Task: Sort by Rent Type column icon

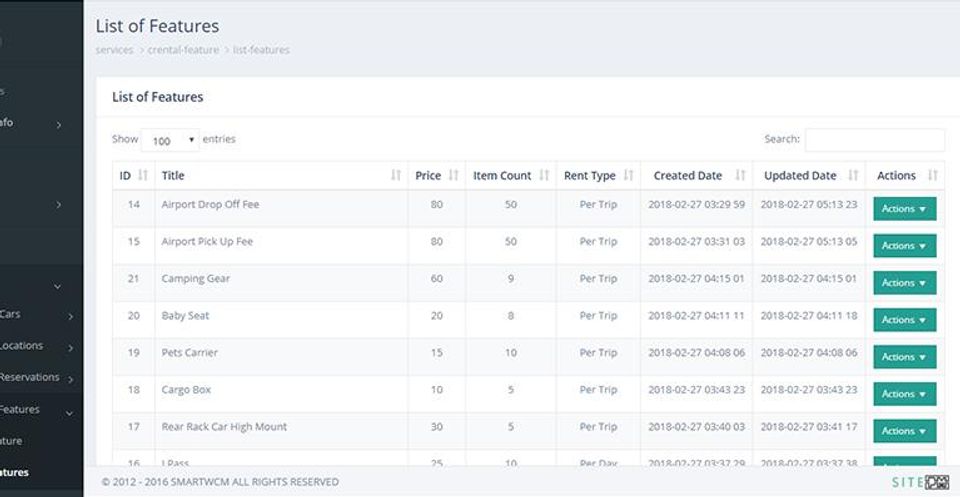Action: click(x=629, y=176)
